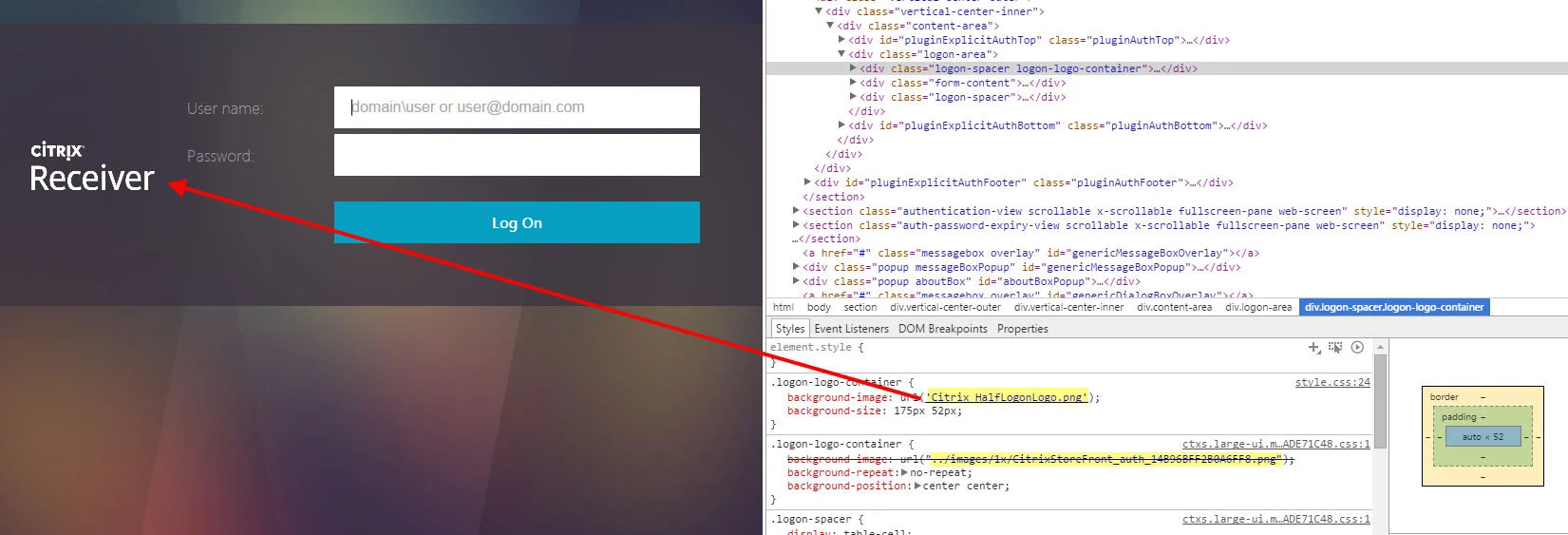The height and width of the screenshot is (535, 1568).
Task: Click the styles scrollbar up arrow
Action: pos(1380,347)
